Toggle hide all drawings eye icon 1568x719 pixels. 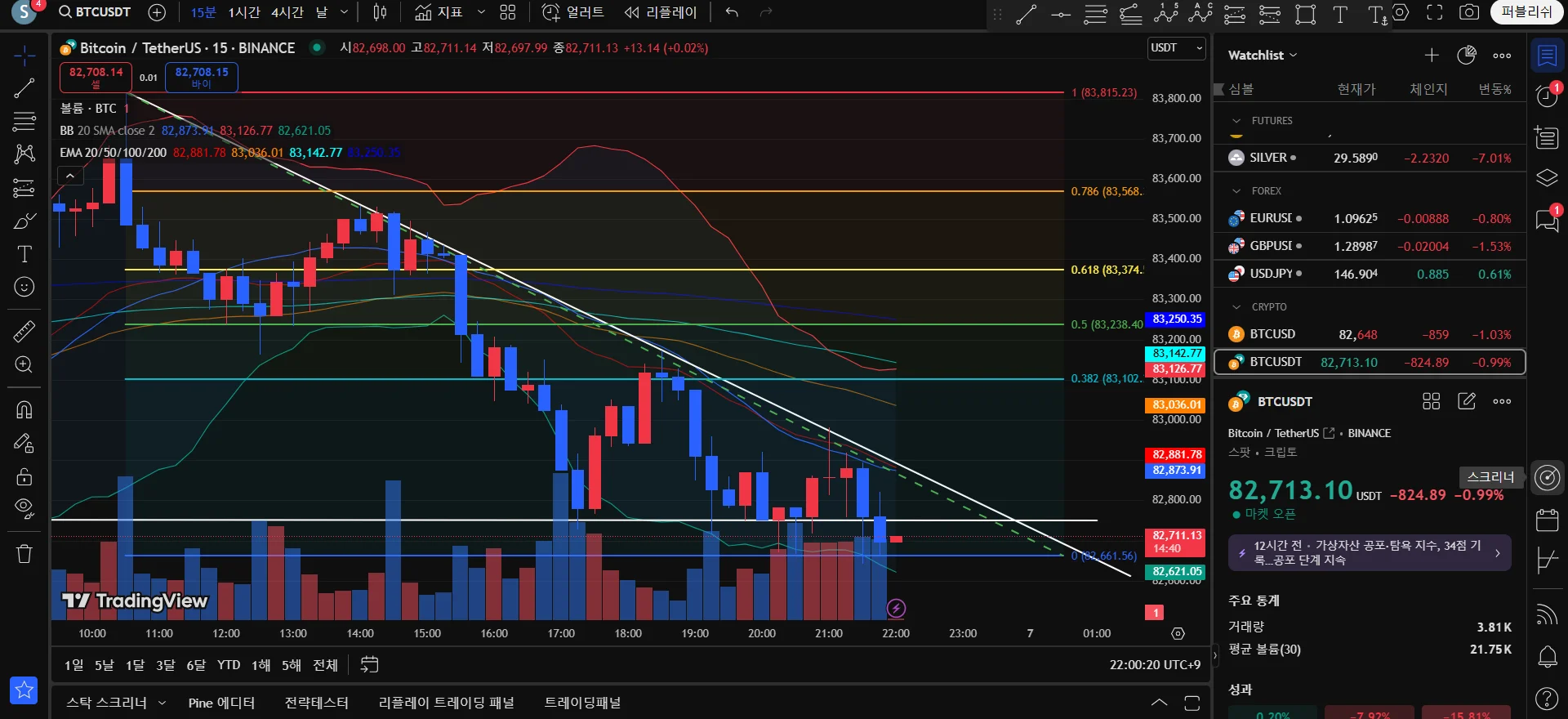click(x=24, y=509)
